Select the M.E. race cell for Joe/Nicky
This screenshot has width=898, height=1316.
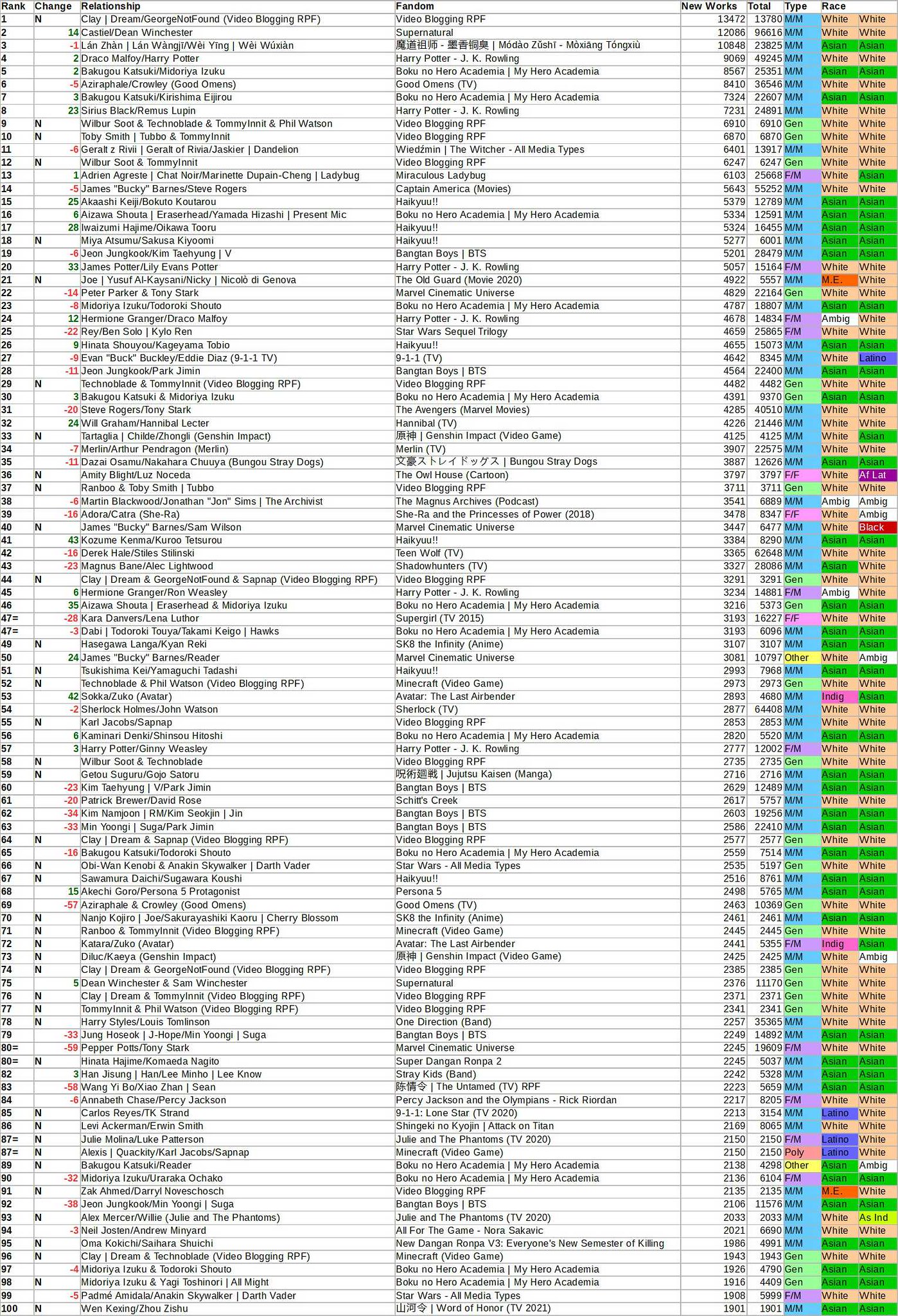839,280
